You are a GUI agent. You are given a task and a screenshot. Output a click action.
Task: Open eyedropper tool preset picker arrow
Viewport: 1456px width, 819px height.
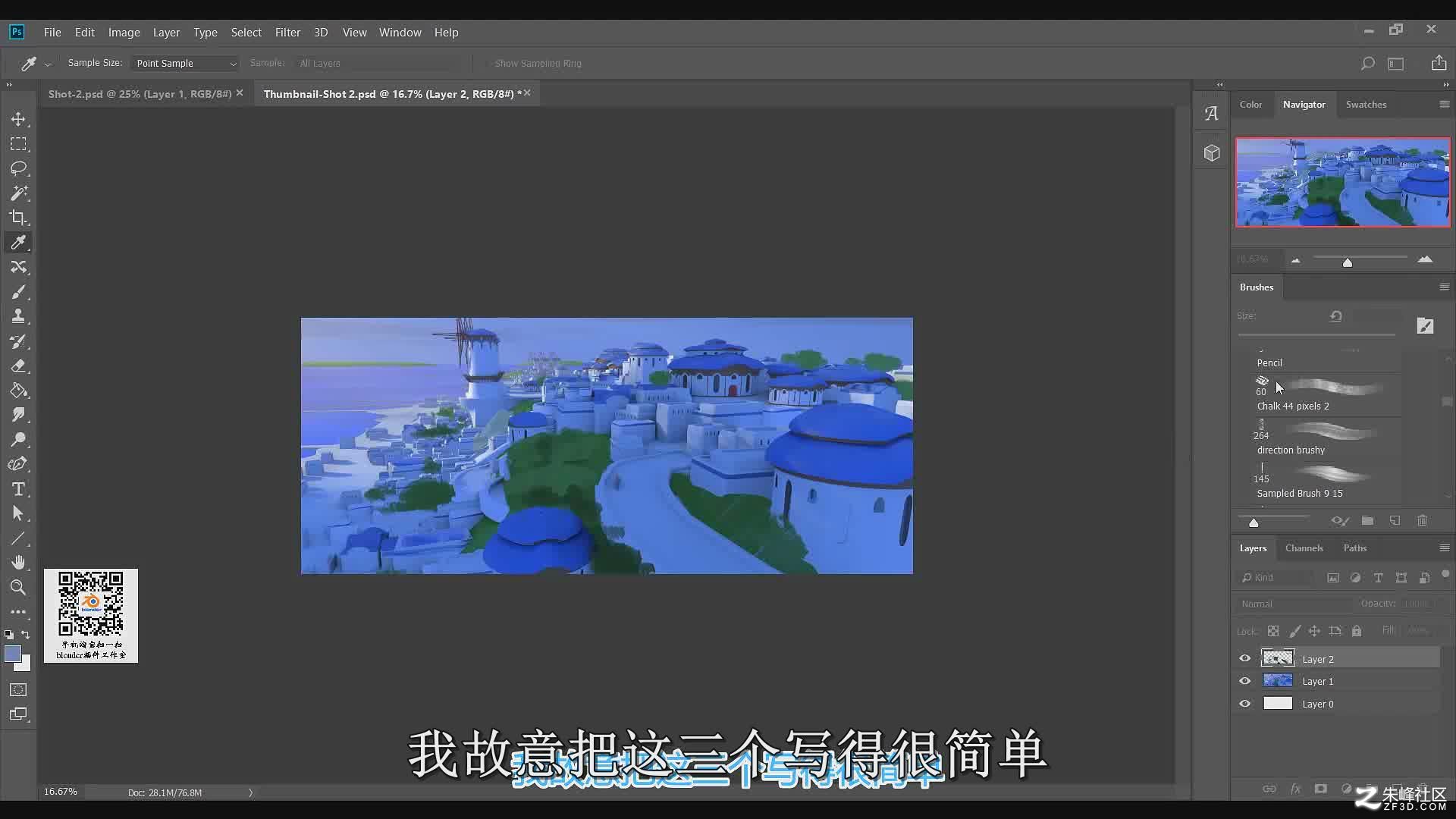[48, 64]
